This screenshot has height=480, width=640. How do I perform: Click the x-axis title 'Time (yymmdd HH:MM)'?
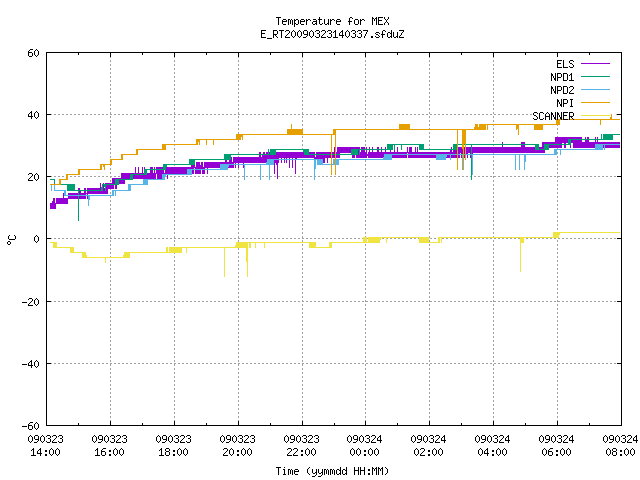pyautogui.click(x=332, y=471)
